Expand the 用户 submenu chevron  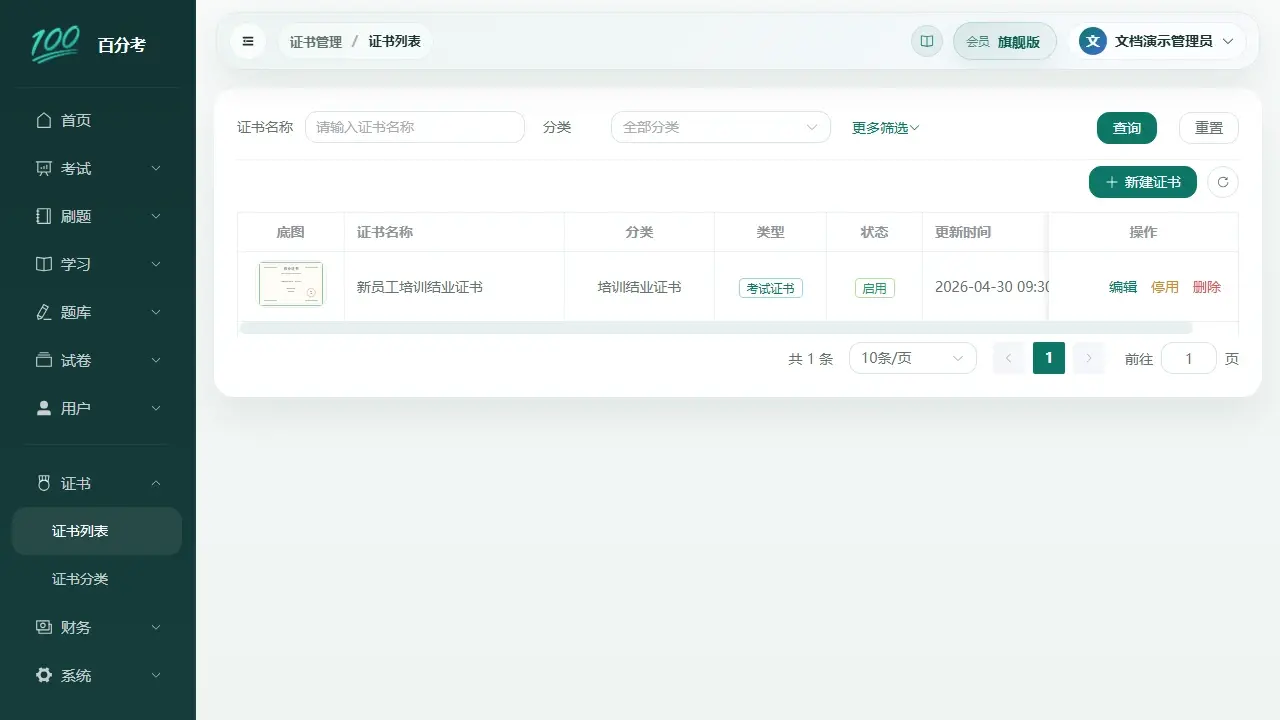coord(156,408)
